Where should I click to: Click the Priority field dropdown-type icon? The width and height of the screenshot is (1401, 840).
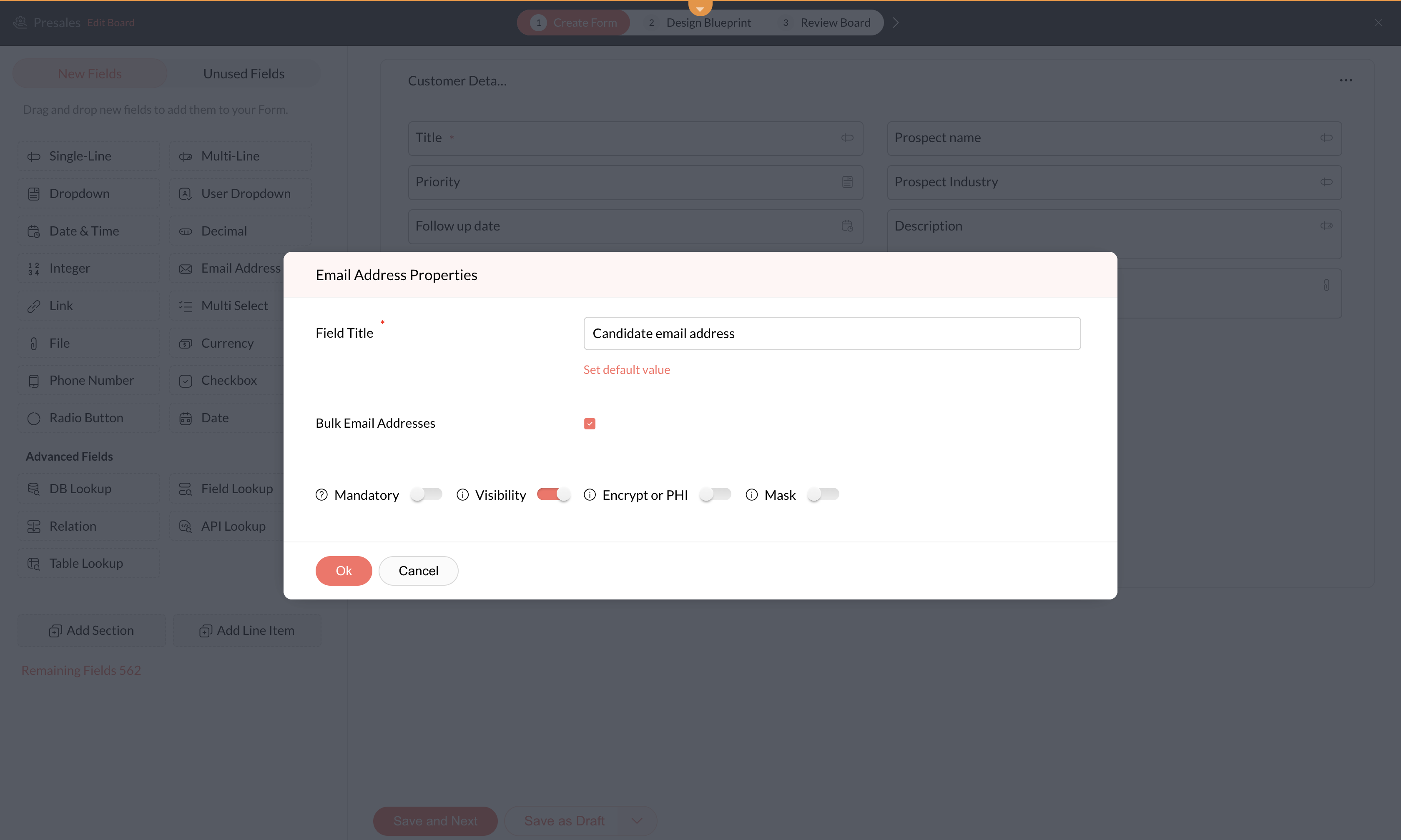click(x=847, y=182)
